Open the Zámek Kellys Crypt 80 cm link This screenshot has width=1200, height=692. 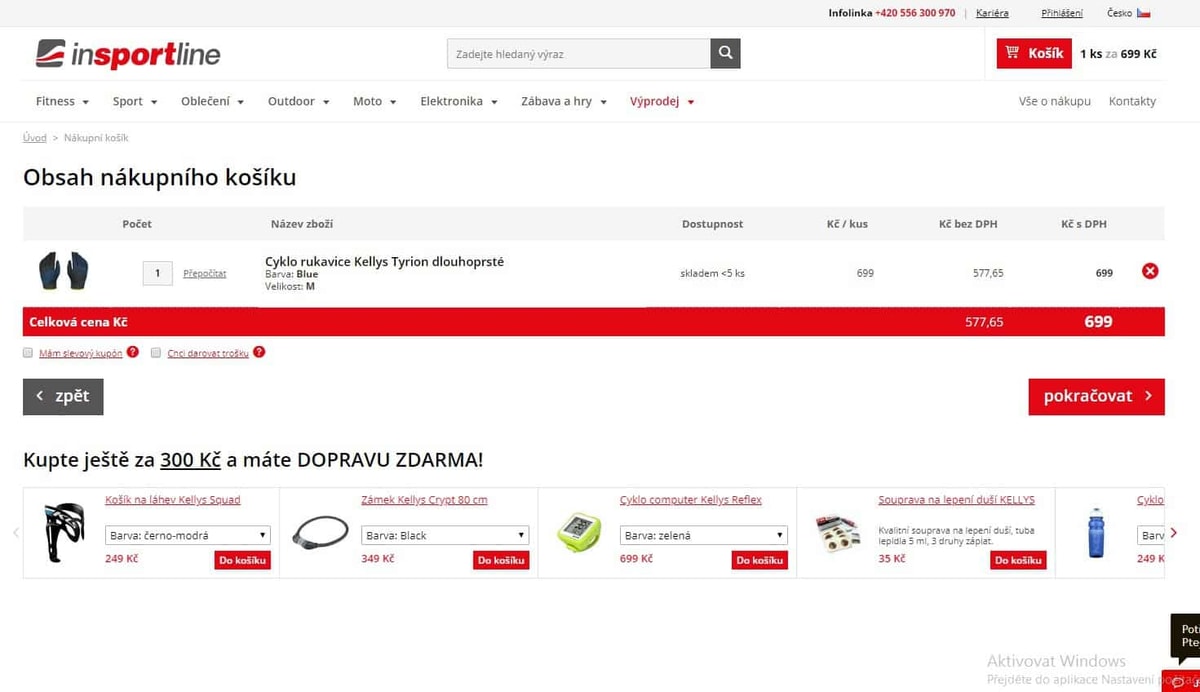pos(424,500)
